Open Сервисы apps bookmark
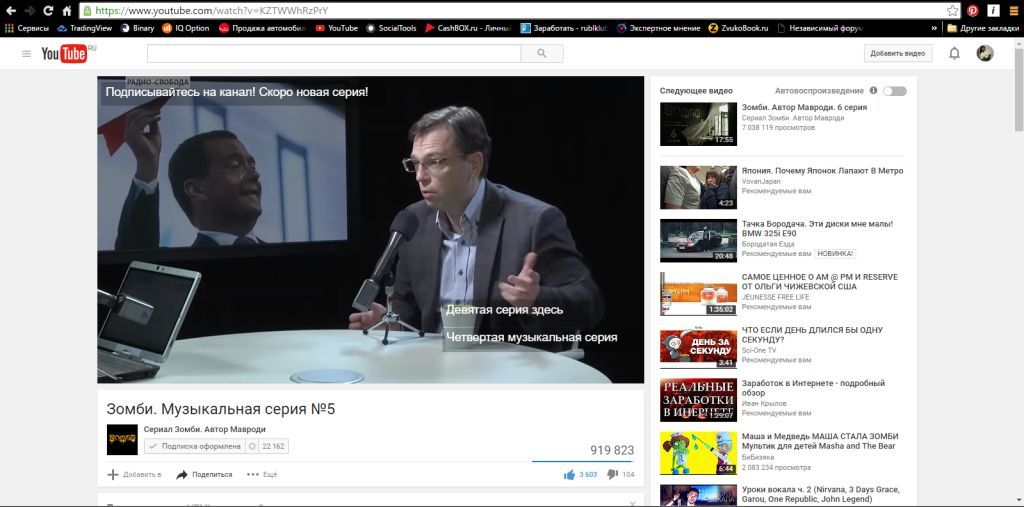1024x507 pixels. [27, 28]
